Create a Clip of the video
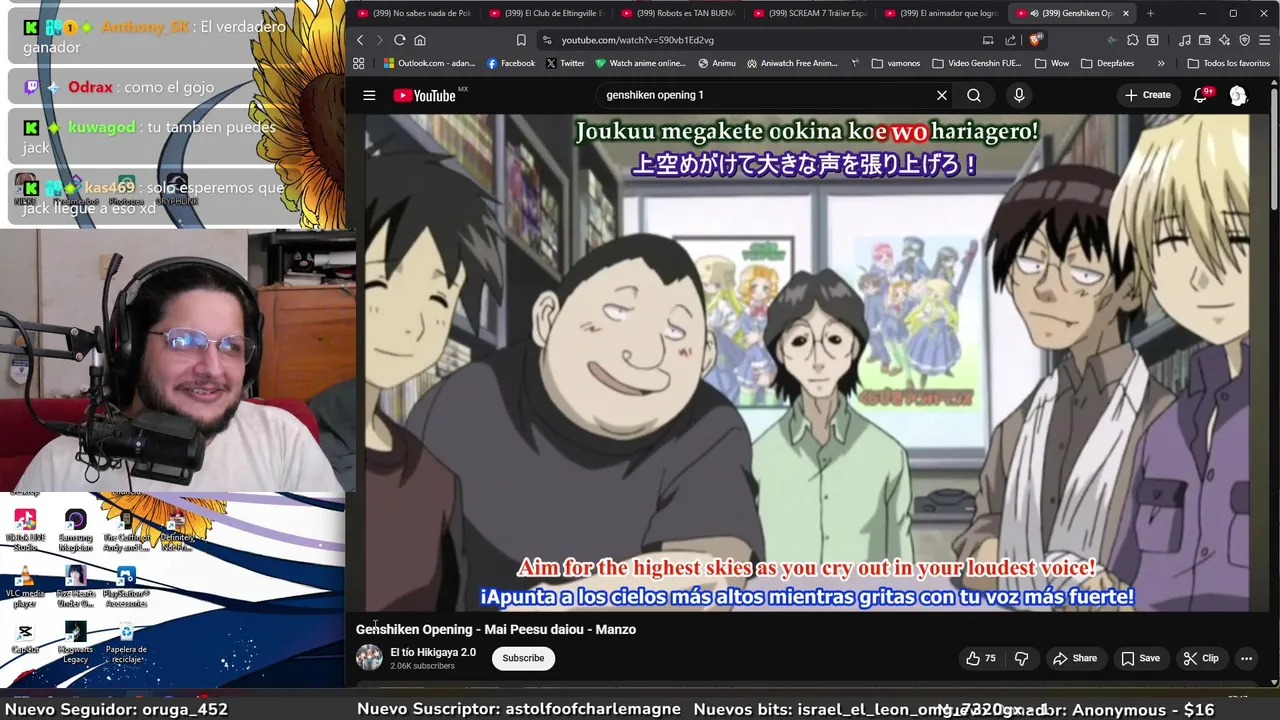This screenshot has width=1280, height=720. coord(1201,658)
